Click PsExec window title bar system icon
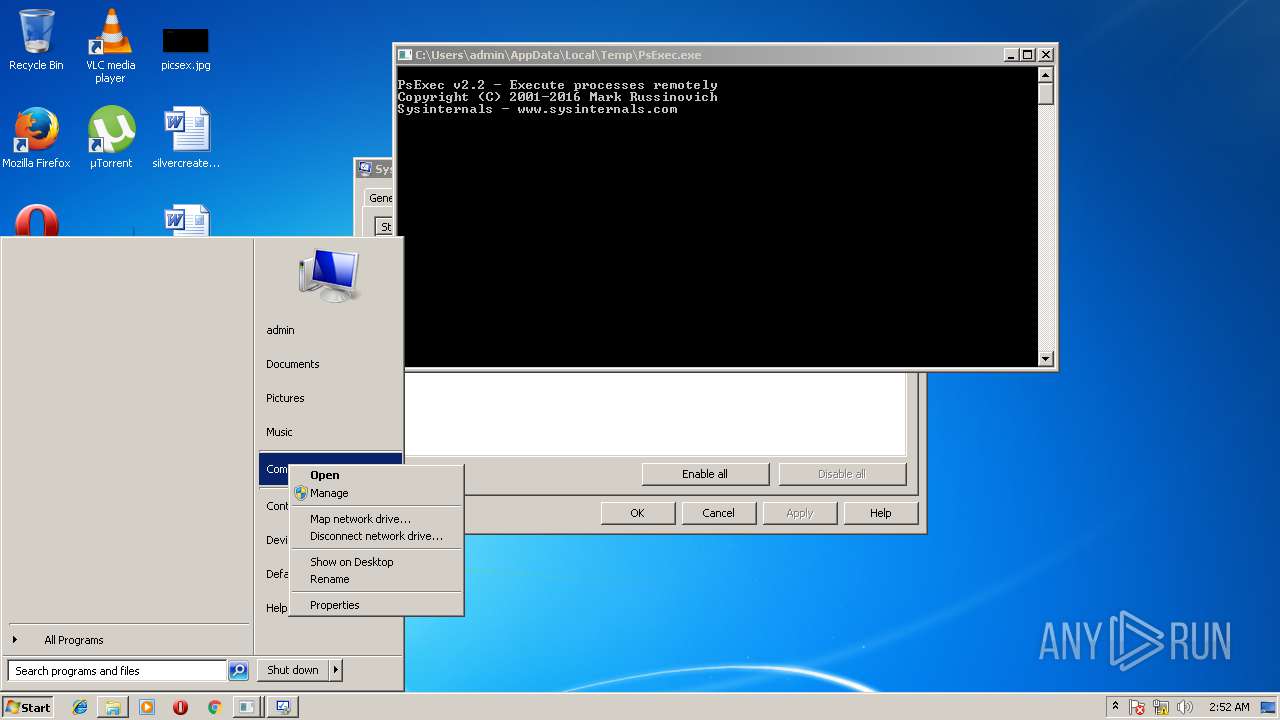This screenshot has height=720, width=1280. [x=405, y=55]
